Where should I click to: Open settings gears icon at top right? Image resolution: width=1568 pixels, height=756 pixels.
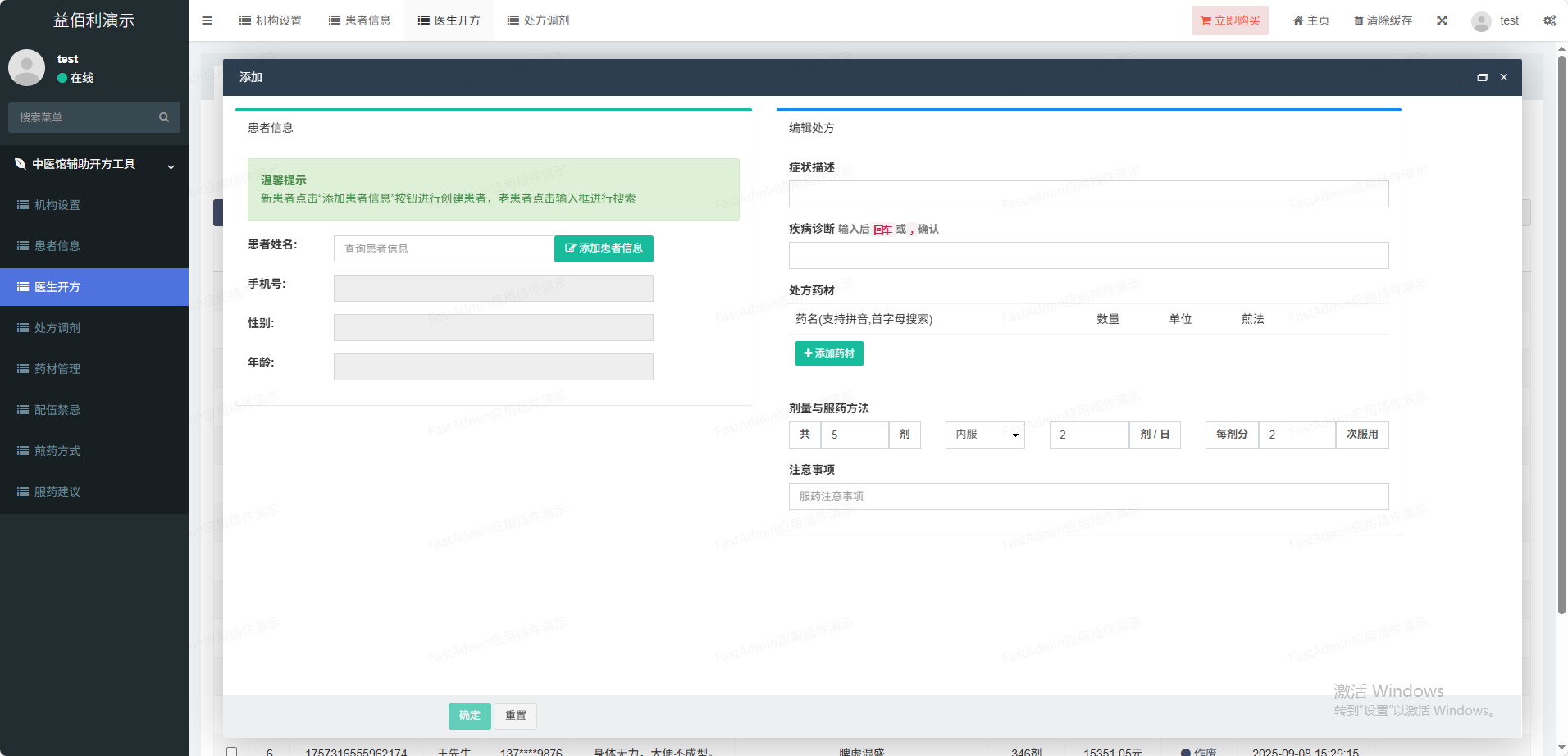pos(1549,20)
